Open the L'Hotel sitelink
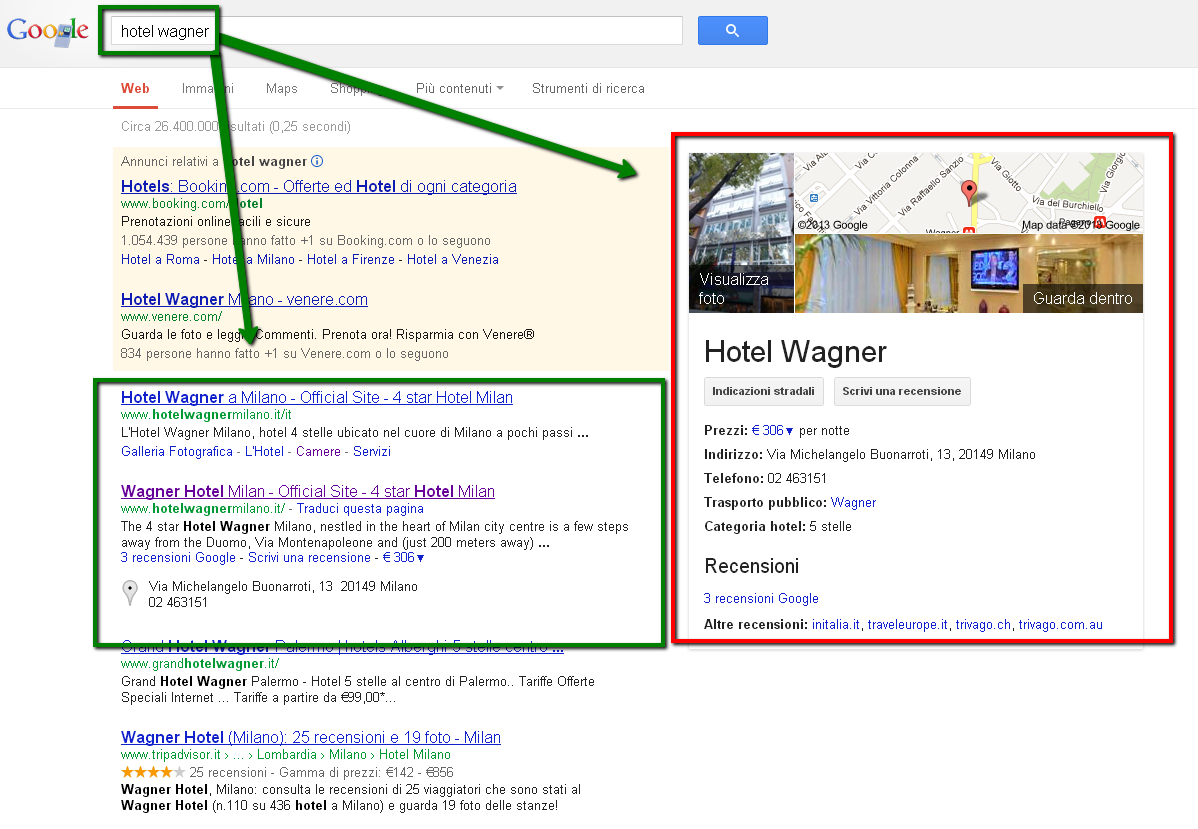 click(x=264, y=452)
